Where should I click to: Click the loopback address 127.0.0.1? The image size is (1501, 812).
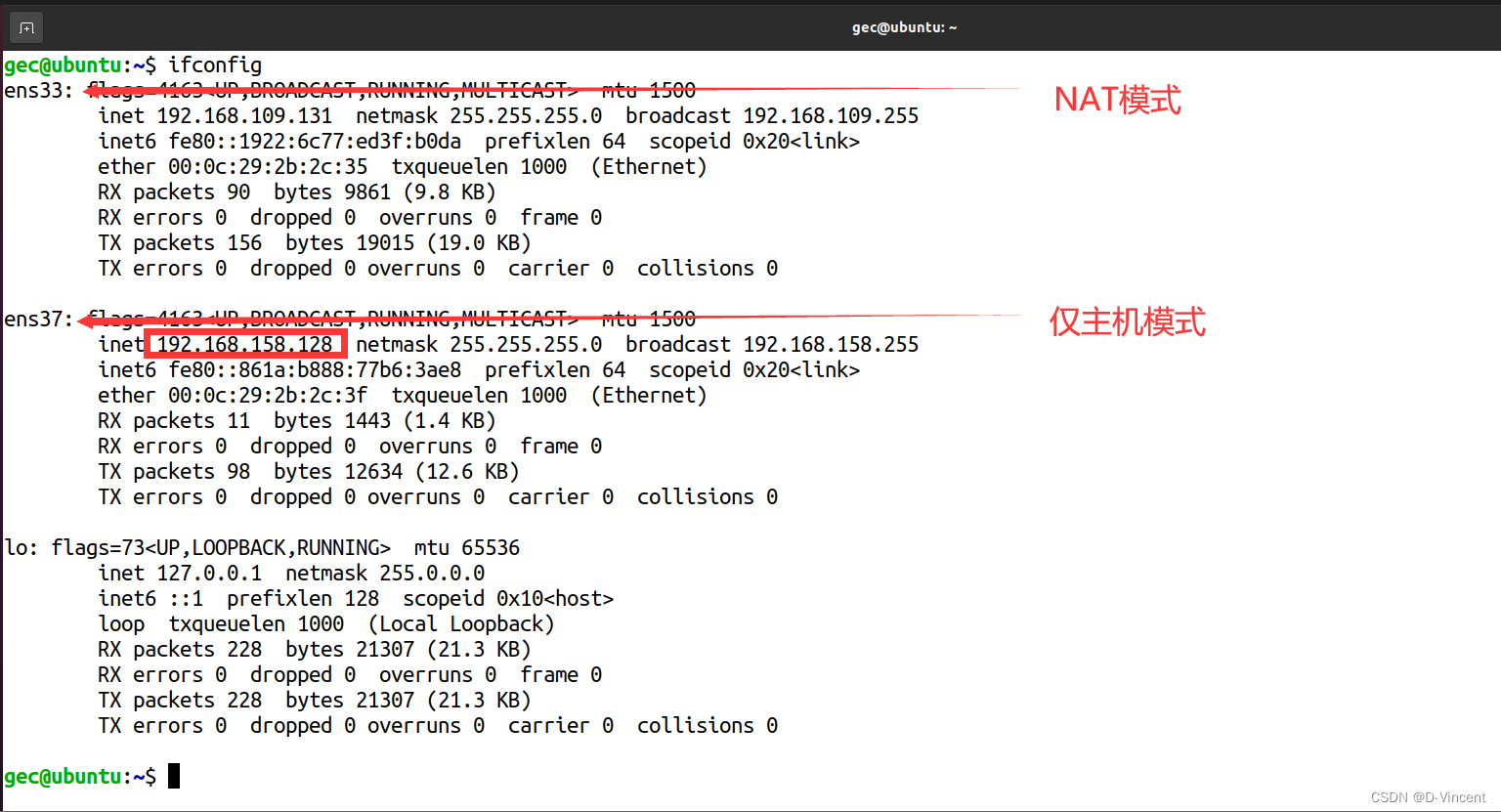(209, 573)
